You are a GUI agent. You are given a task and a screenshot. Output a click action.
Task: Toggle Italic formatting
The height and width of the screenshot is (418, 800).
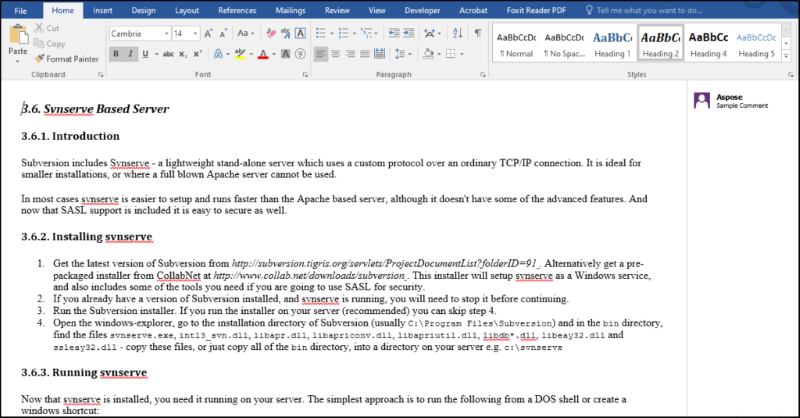point(130,54)
